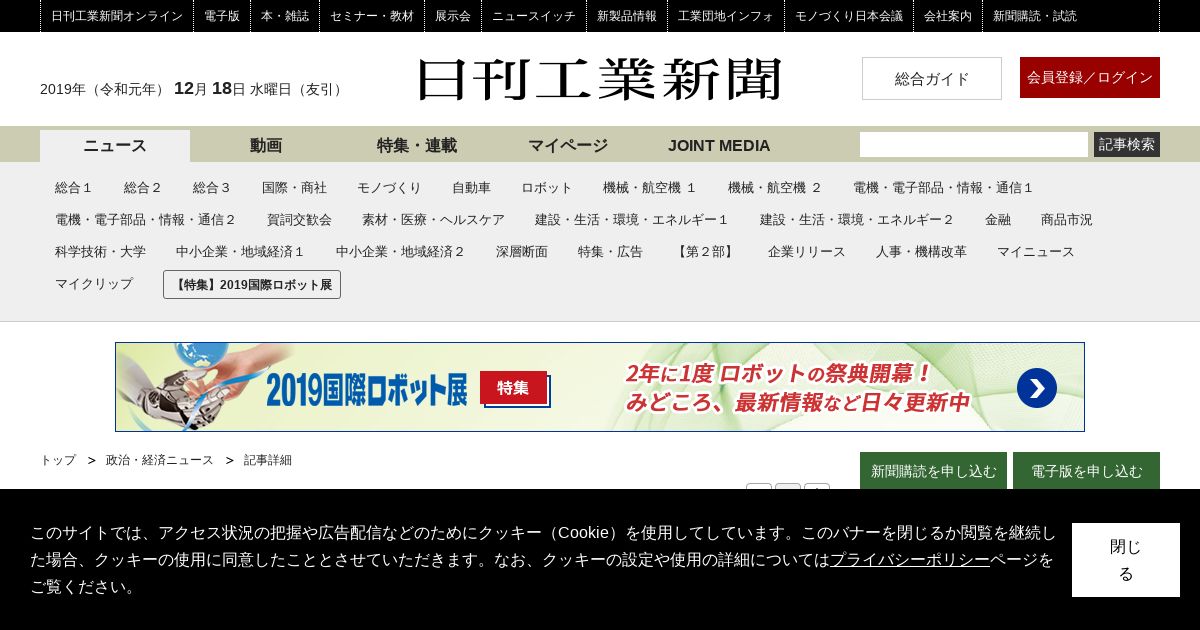The height and width of the screenshot is (630, 1200).
Task: Open the 特集・広告 category
Action: point(610,252)
